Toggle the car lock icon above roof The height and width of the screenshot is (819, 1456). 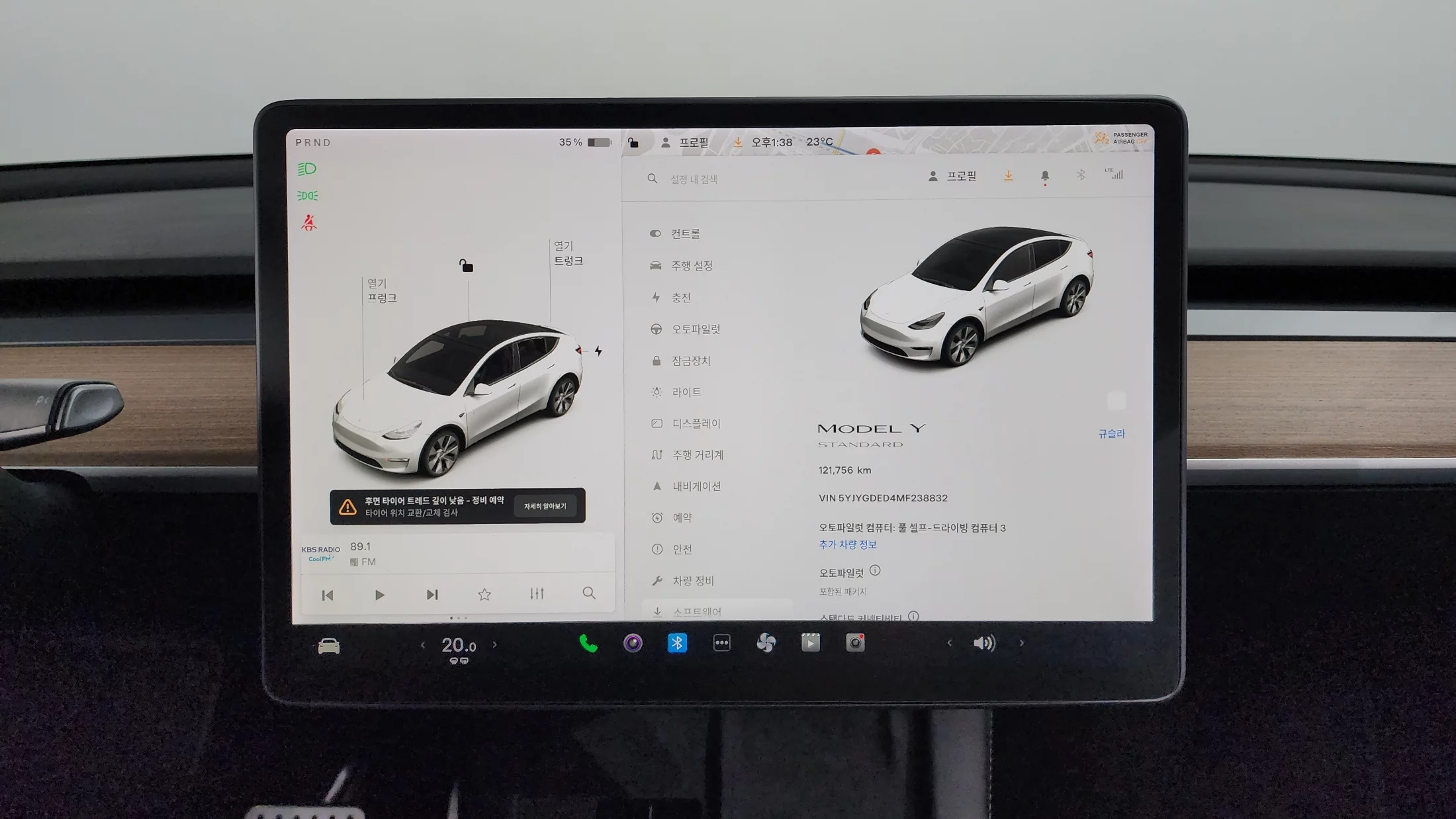[x=466, y=266]
